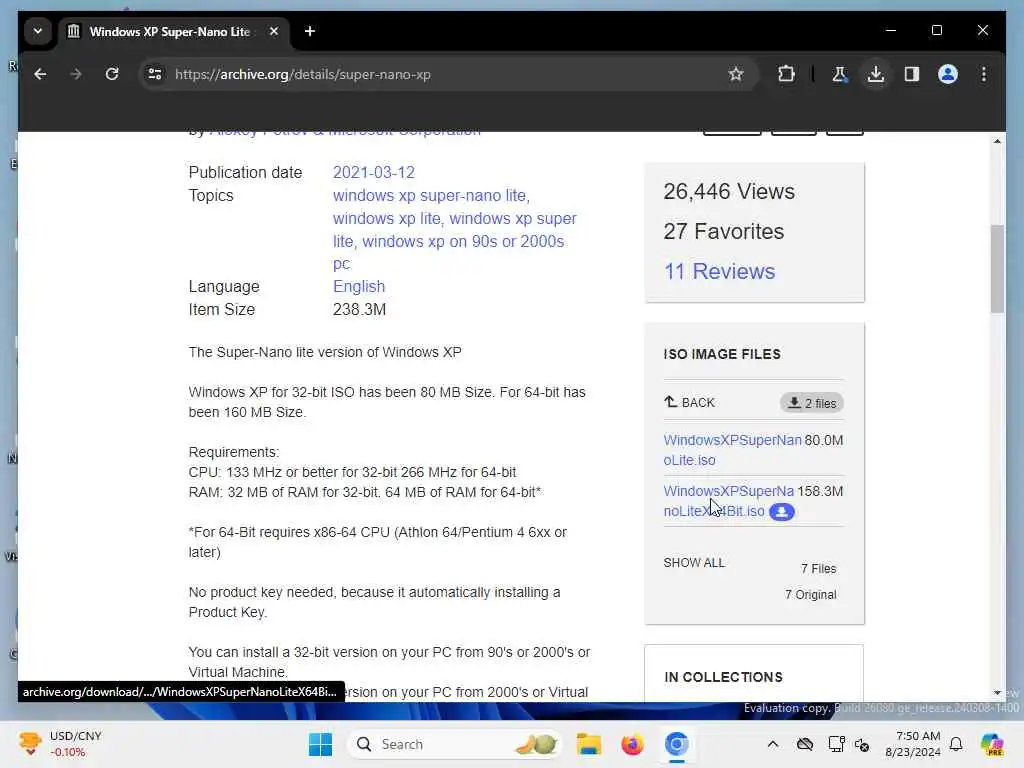Switch to Chromium icon in the taskbar
This screenshot has height=768, width=1024.
(x=677, y=744)
